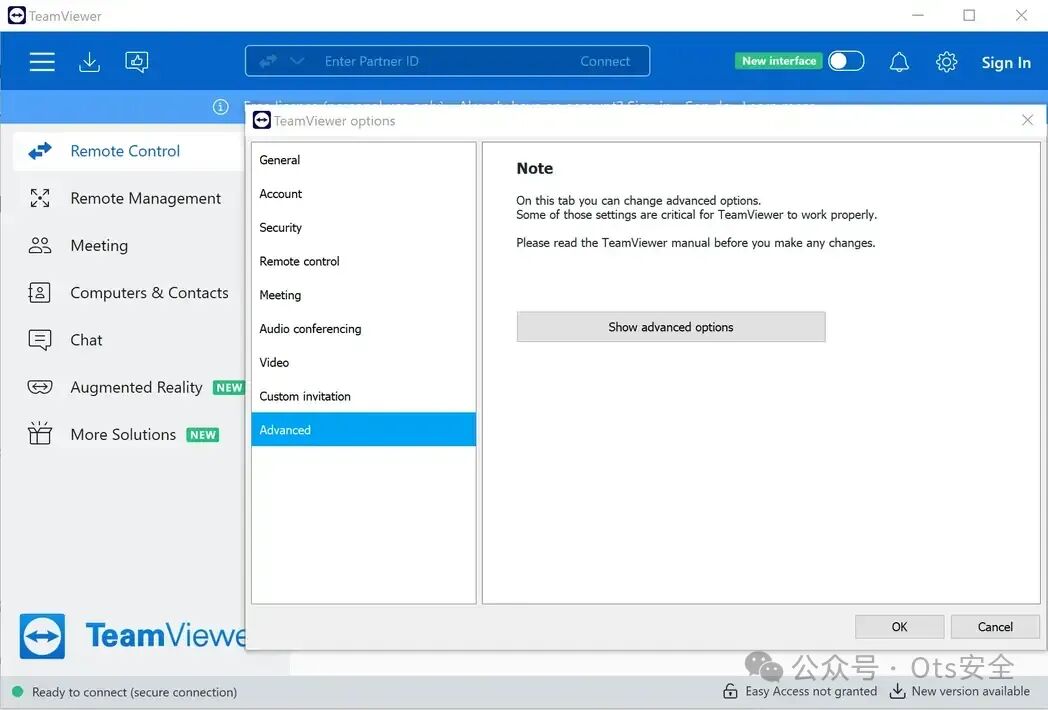
Task: Click New version available link
Action: (x=970, y=691)
